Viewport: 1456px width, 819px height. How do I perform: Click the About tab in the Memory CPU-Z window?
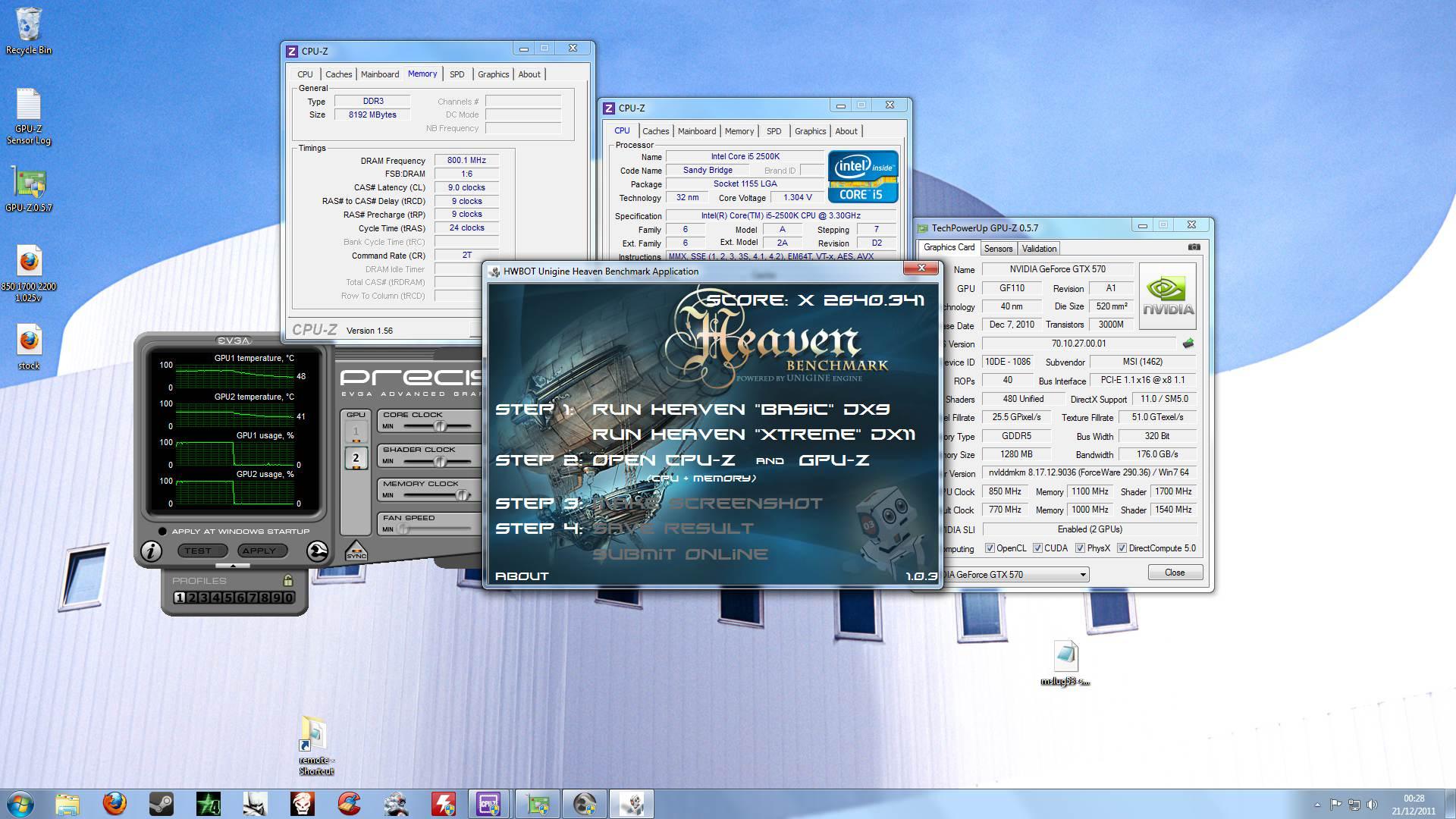click(529, 74)
